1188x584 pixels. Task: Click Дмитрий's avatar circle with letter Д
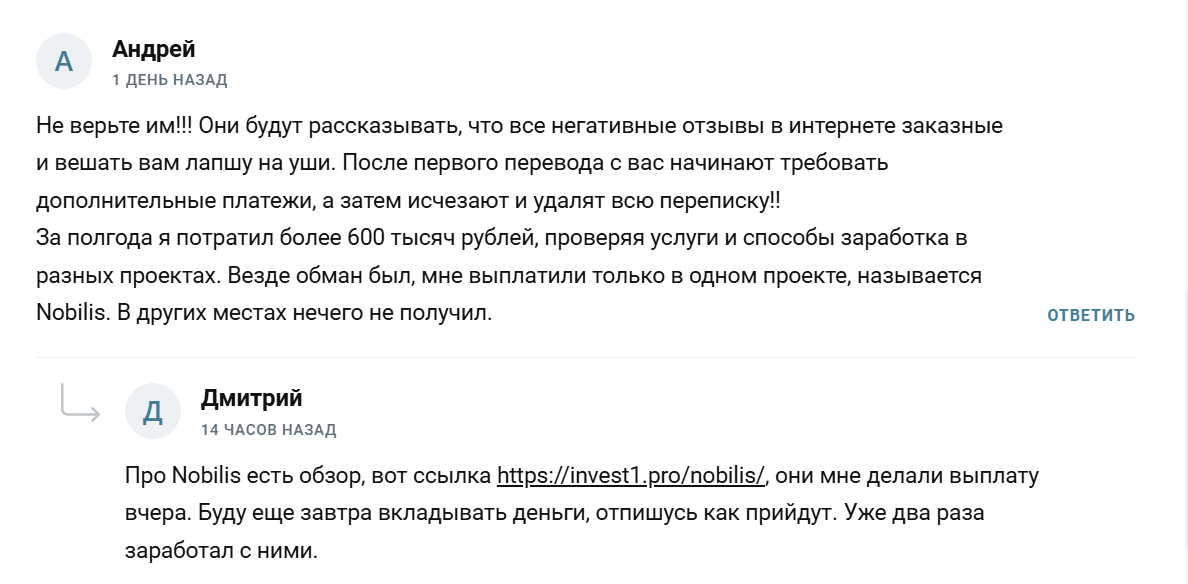[x=153, y=411]
